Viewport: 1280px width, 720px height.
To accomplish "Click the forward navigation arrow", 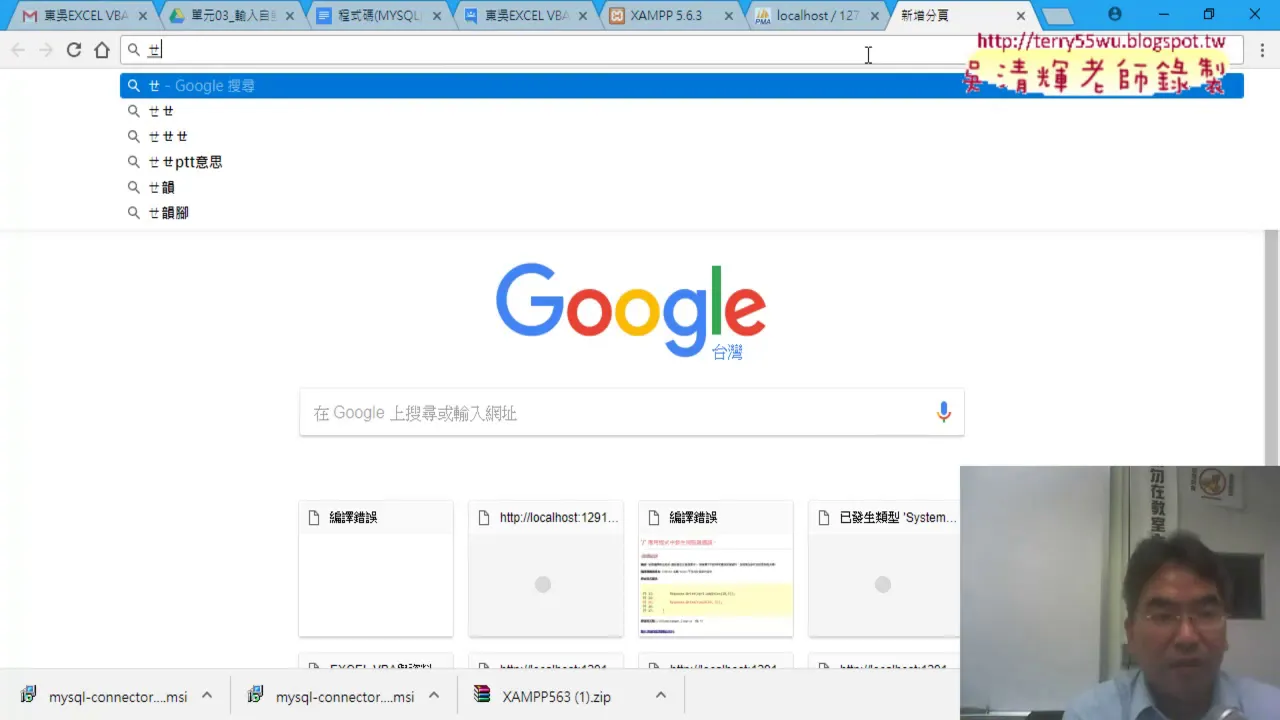I will 46,50.
